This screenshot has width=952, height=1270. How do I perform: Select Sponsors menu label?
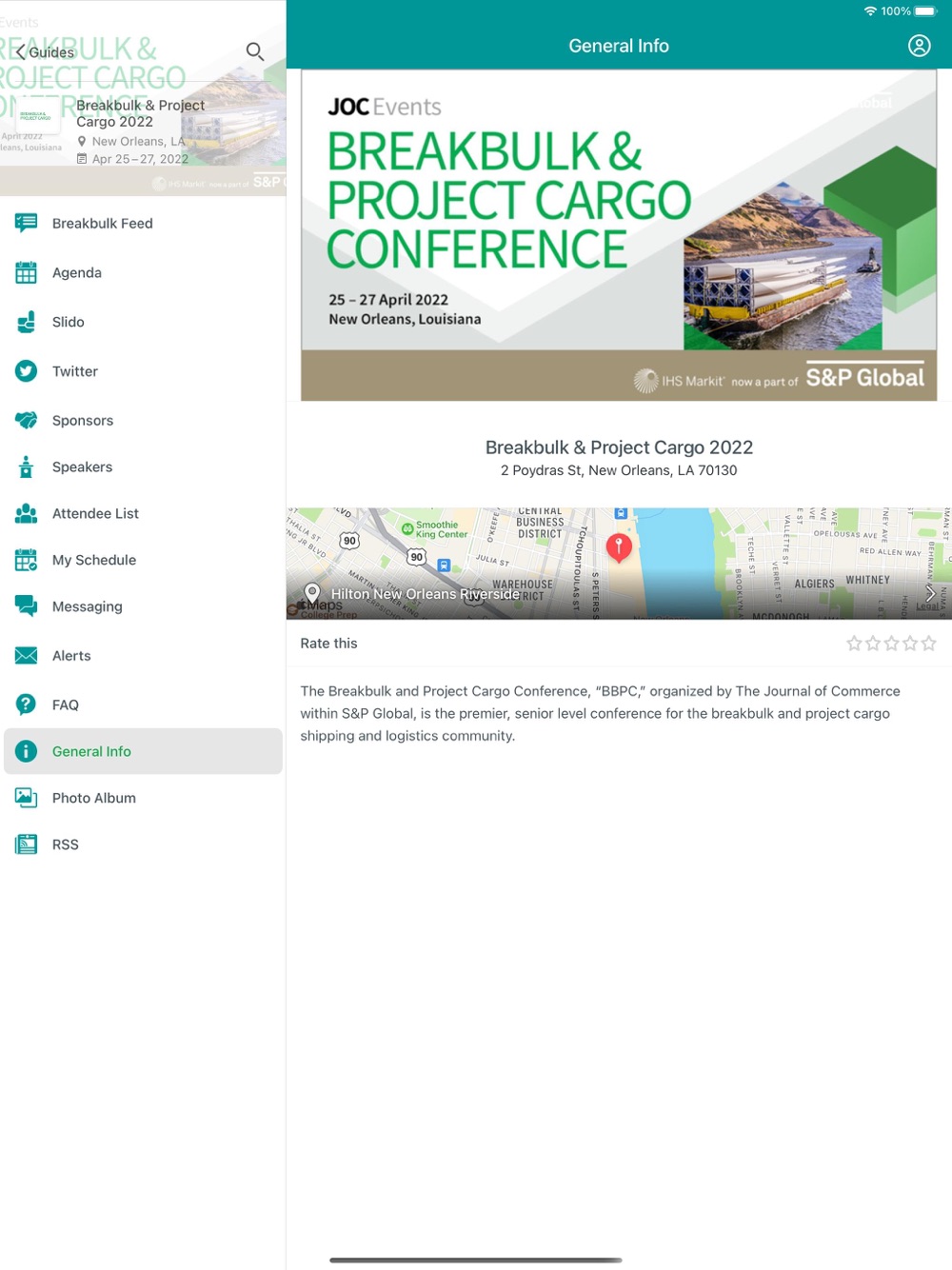82,420
